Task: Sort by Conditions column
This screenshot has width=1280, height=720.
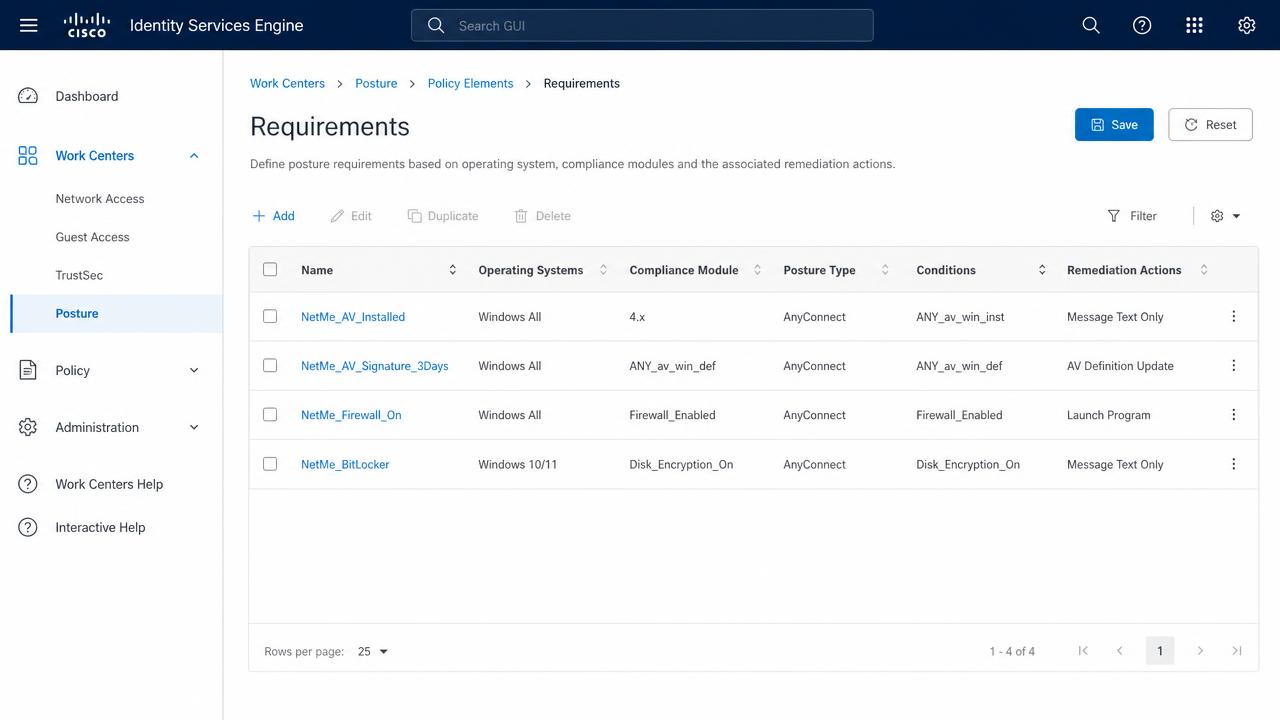Action: 1042,270
